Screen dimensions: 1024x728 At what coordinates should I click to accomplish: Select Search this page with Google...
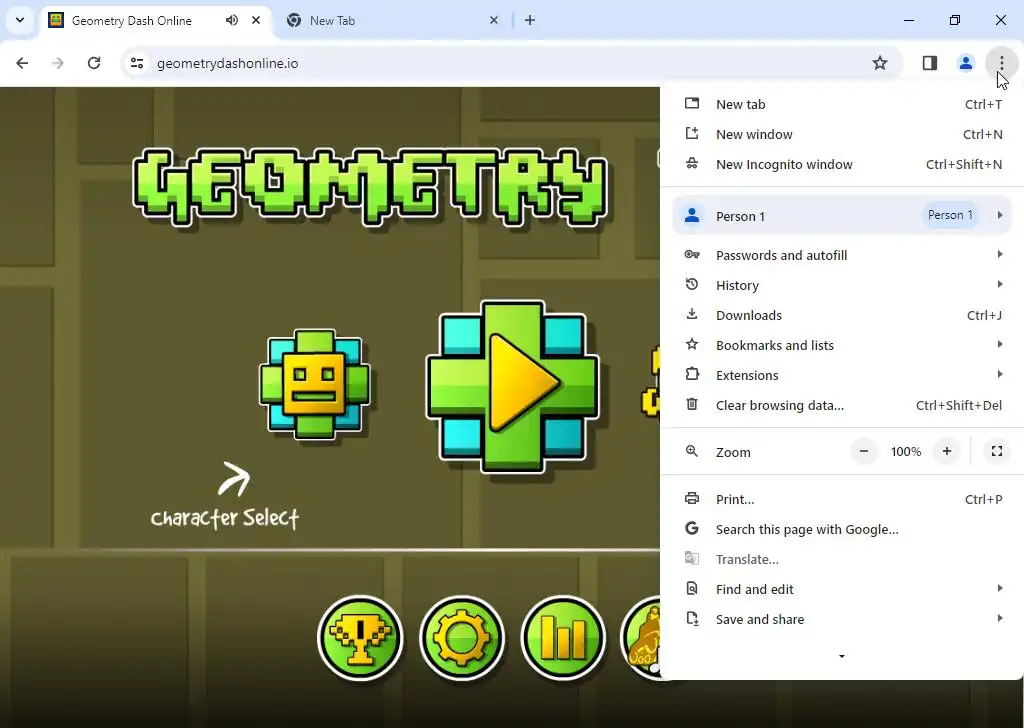pyautogui.click(x=842, y=530)
